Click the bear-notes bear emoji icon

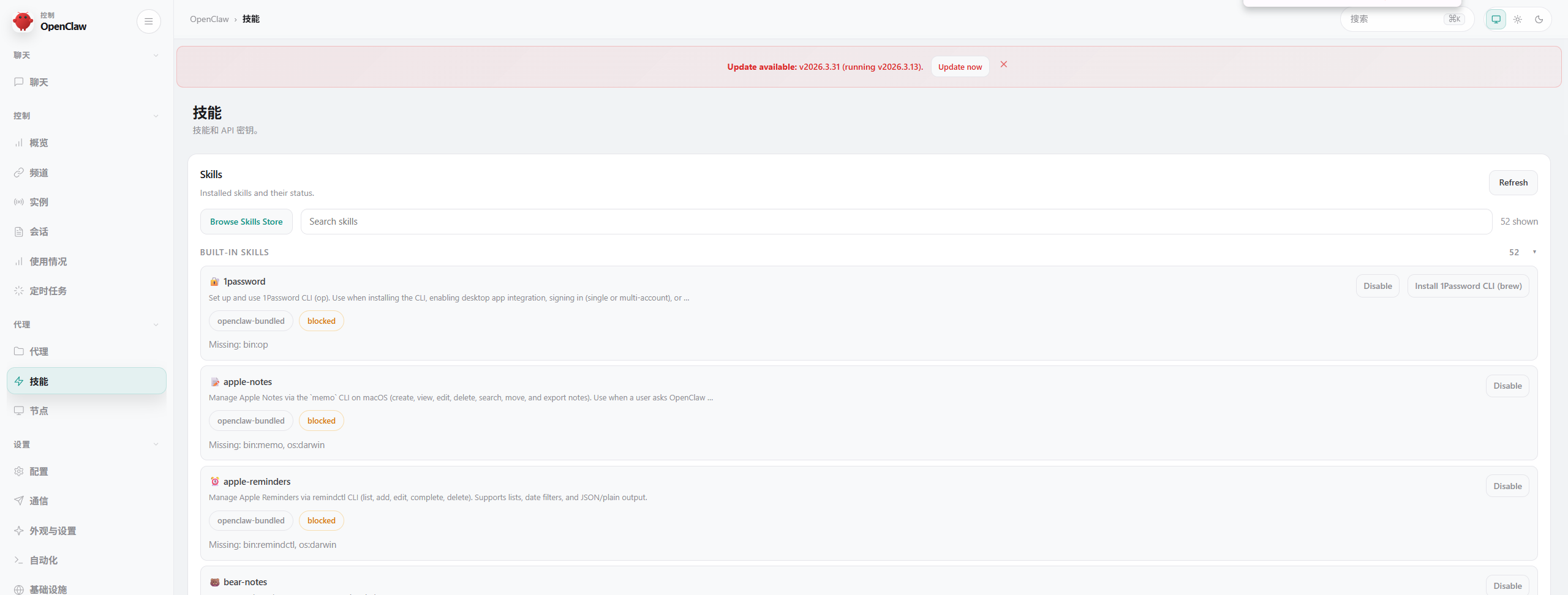pos(214,582)
